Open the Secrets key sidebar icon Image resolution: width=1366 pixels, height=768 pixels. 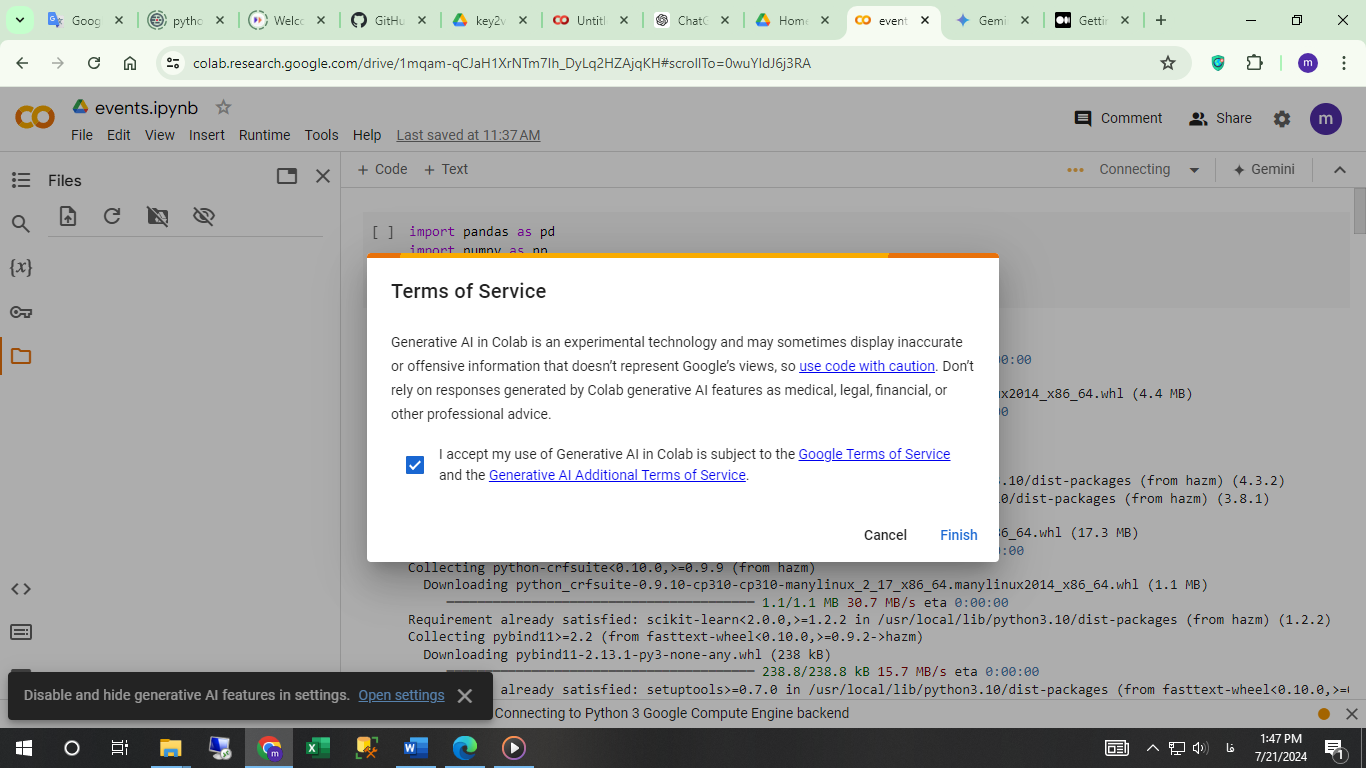coord(21,312)
